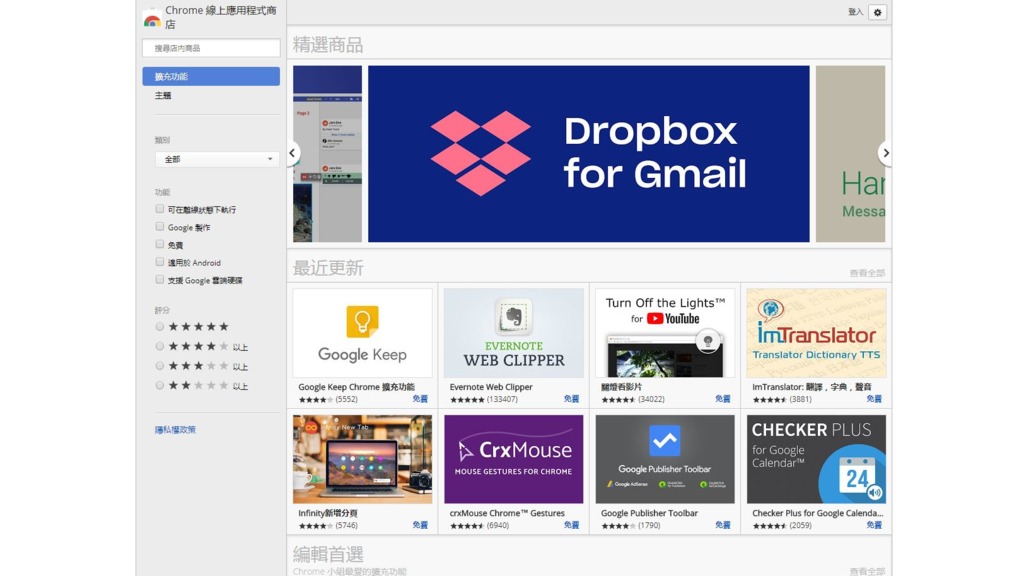Click 免費 on crxMouse Gestures tile

click(x=571, y=525)
